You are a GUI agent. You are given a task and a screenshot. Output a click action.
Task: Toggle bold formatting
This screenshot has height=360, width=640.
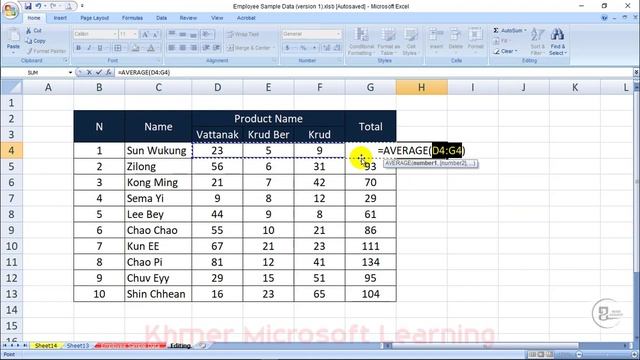pos(78,48)
